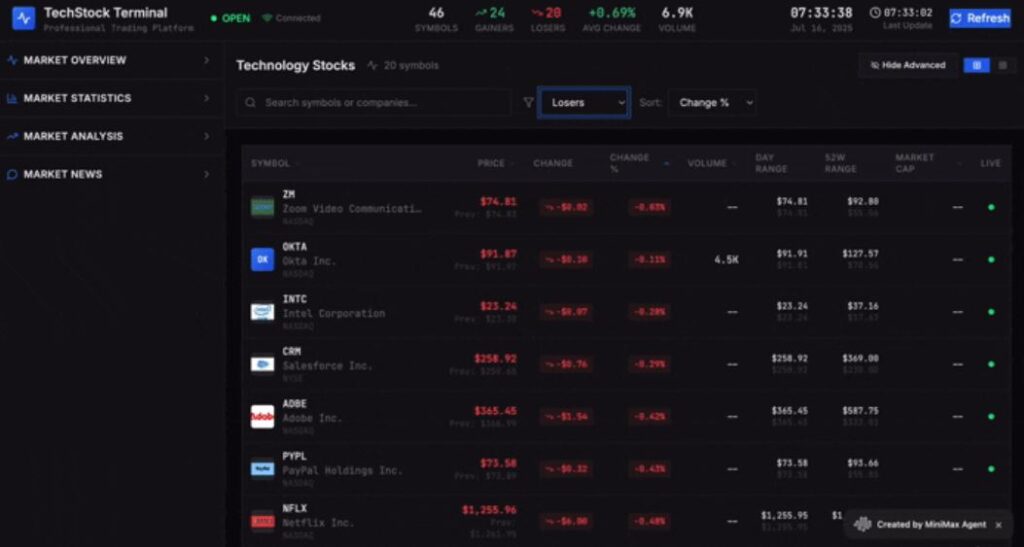Click the Salesforce price $258.92

(x=495, y=358)
